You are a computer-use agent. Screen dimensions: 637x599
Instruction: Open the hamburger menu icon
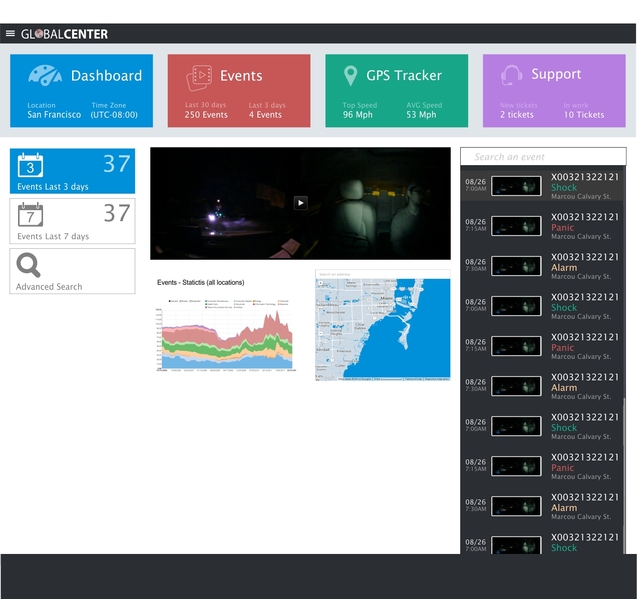tap(10, 33)
